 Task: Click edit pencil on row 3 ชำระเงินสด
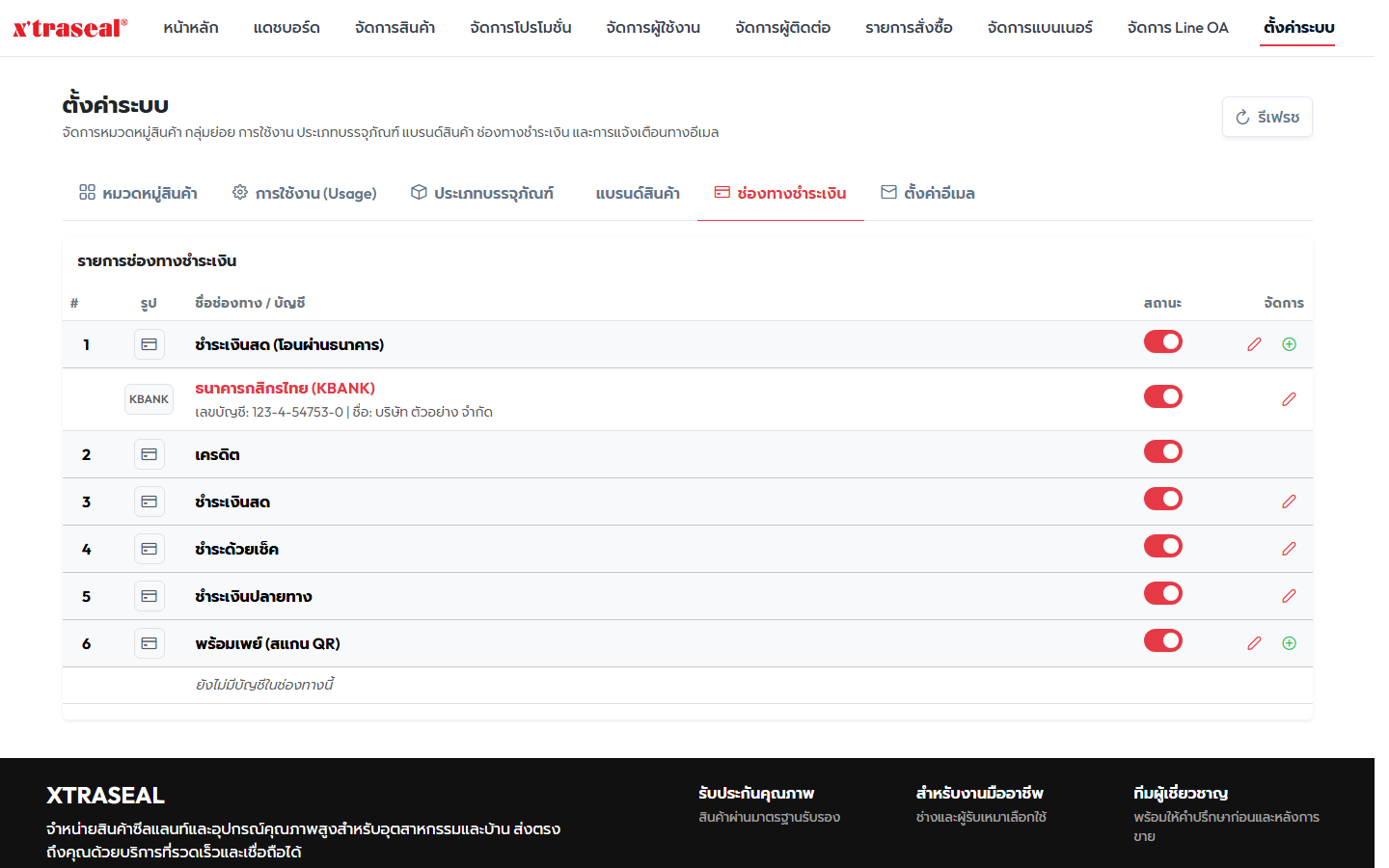(1289, 502)
